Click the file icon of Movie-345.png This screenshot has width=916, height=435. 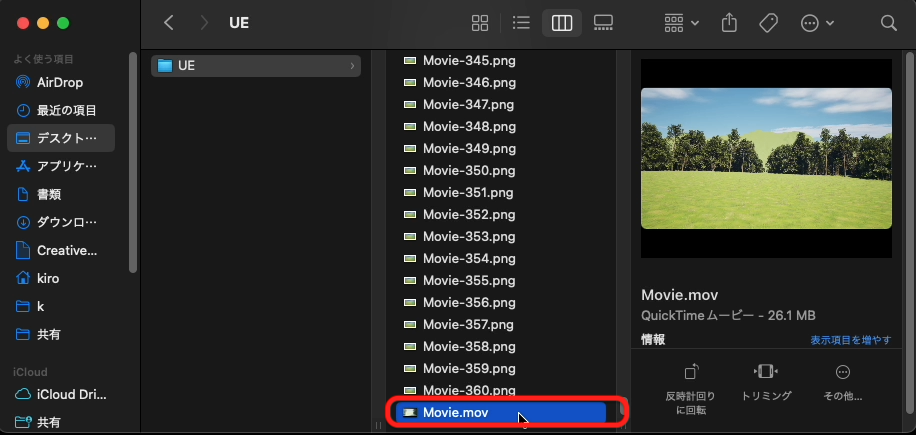tap(410, 60)
